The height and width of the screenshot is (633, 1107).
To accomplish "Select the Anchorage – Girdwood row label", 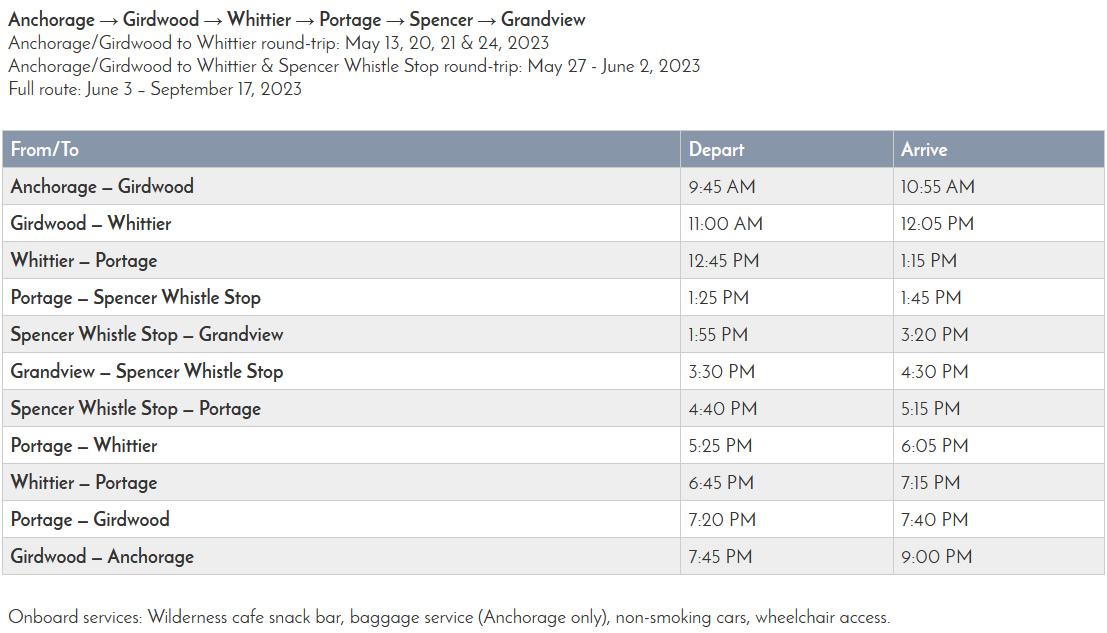I will 102,187.
